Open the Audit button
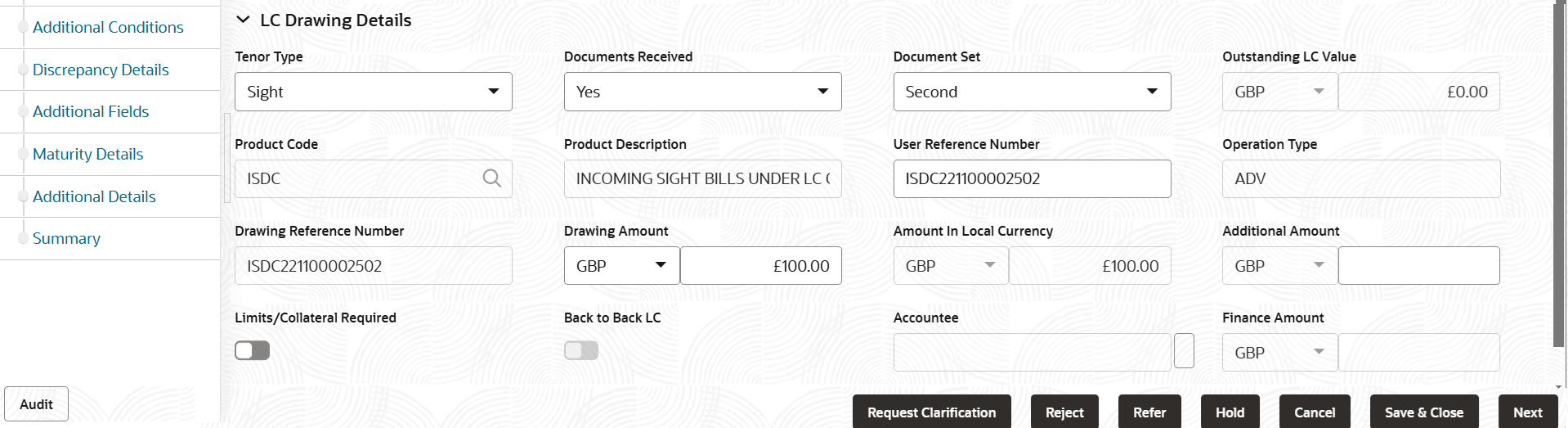Screen dimensions: 1568x428 [x=36, y=404]
